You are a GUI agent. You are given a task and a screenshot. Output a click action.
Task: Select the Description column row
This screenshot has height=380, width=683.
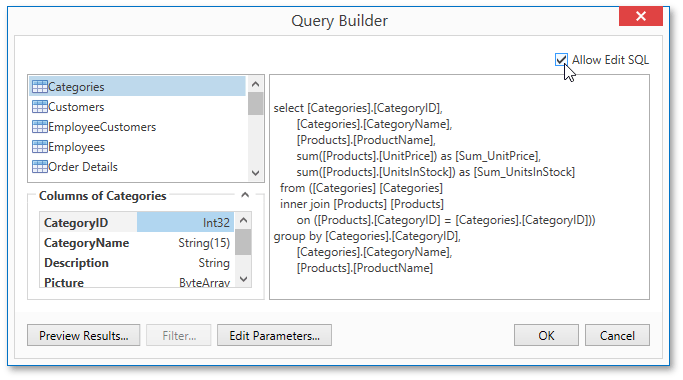pyautogui.click(x=137, y=263)
